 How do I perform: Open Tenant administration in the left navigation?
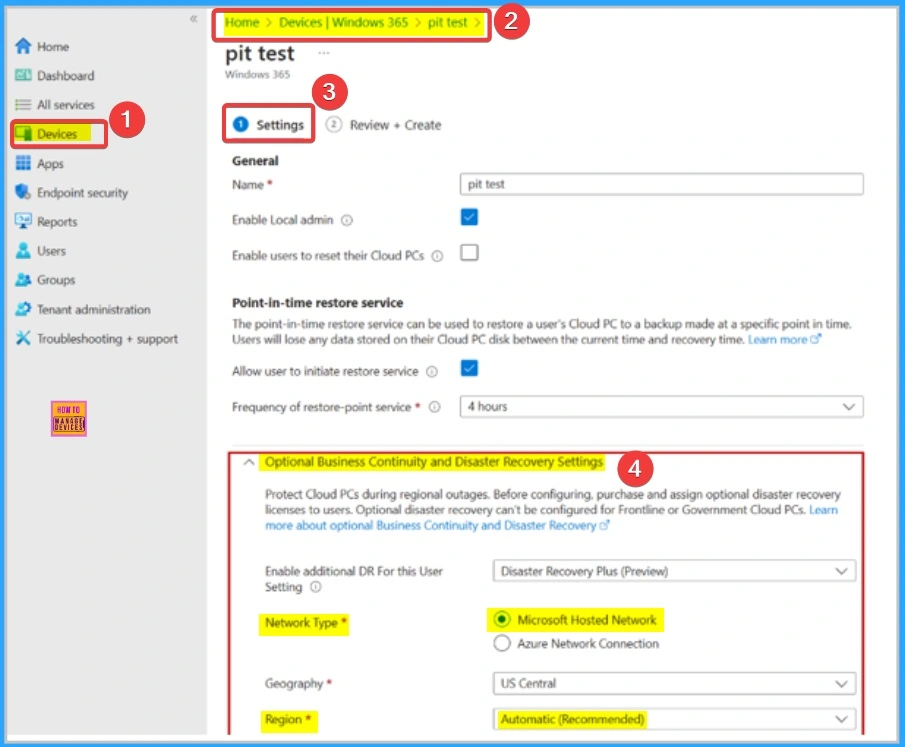click(94, 309)
